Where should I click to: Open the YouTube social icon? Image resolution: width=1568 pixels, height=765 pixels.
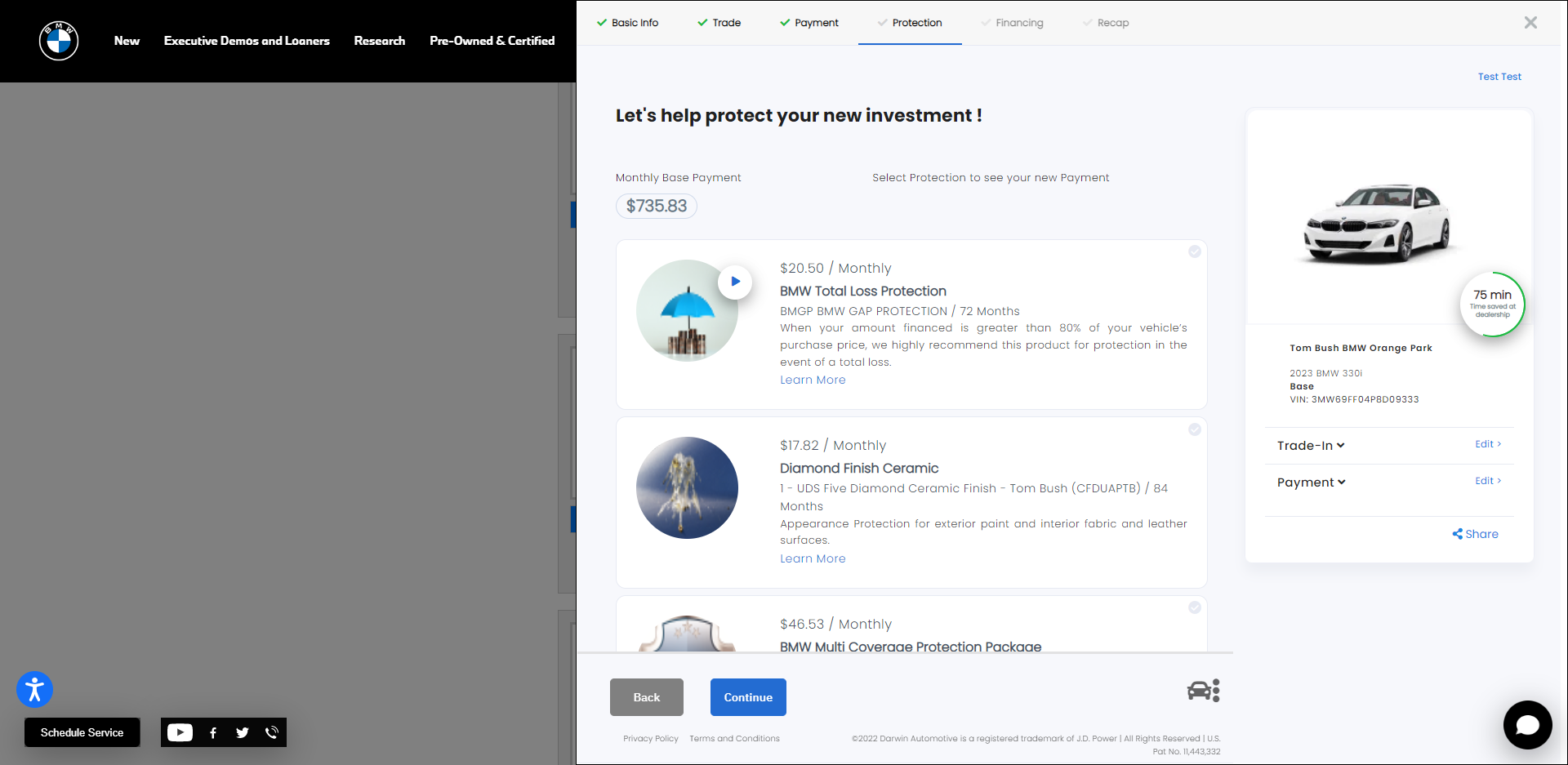pos(180,732)
